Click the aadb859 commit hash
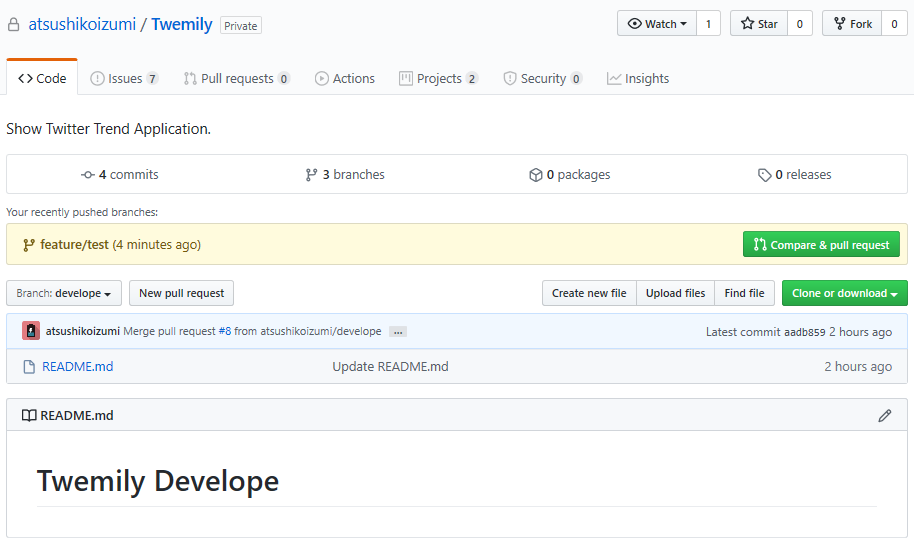Viewport: 914px width, 543px height. tap(804, 332)
